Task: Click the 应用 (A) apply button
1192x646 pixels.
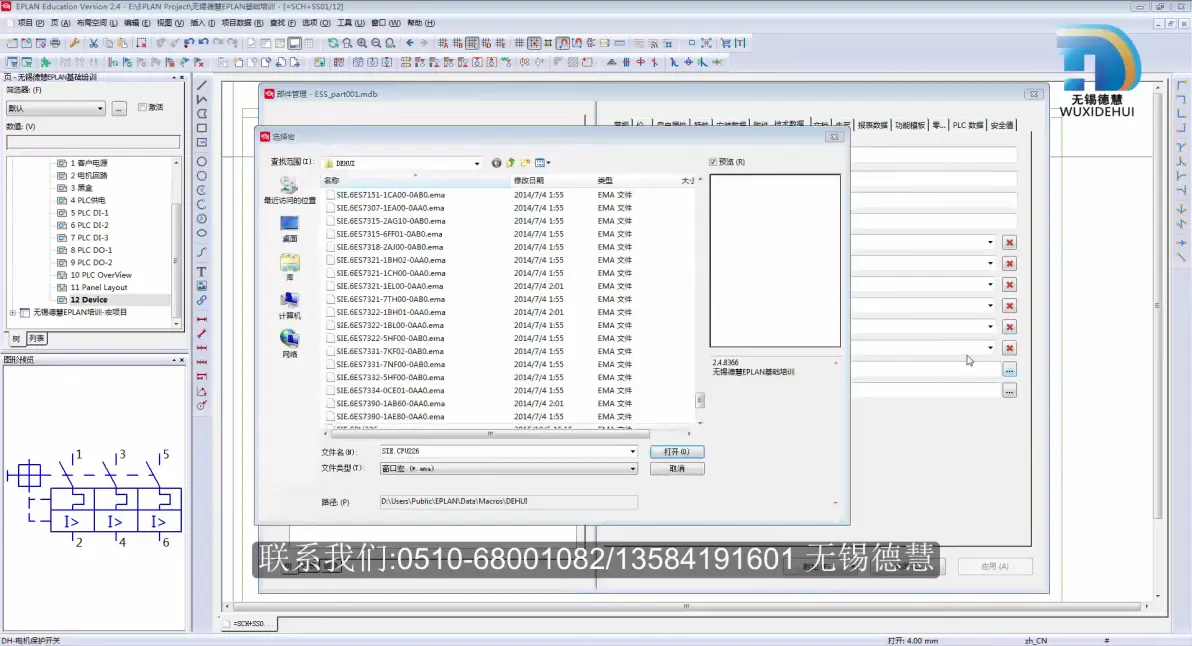Action: (994, 566)
